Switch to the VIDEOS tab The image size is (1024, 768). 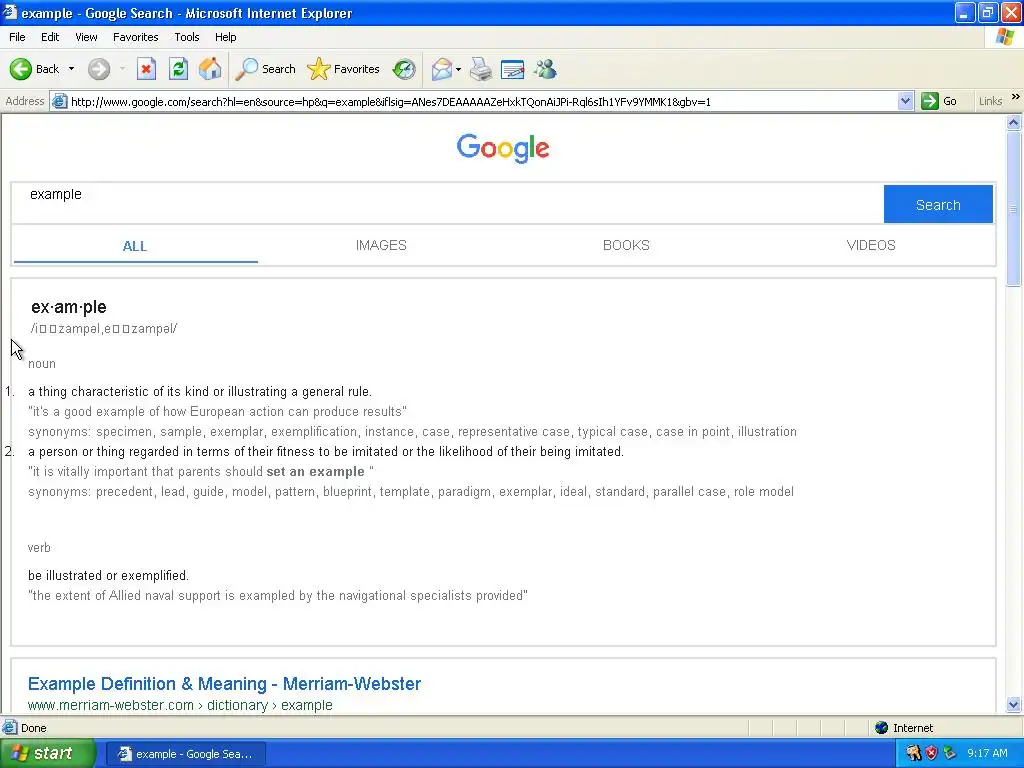pos(871,246)
